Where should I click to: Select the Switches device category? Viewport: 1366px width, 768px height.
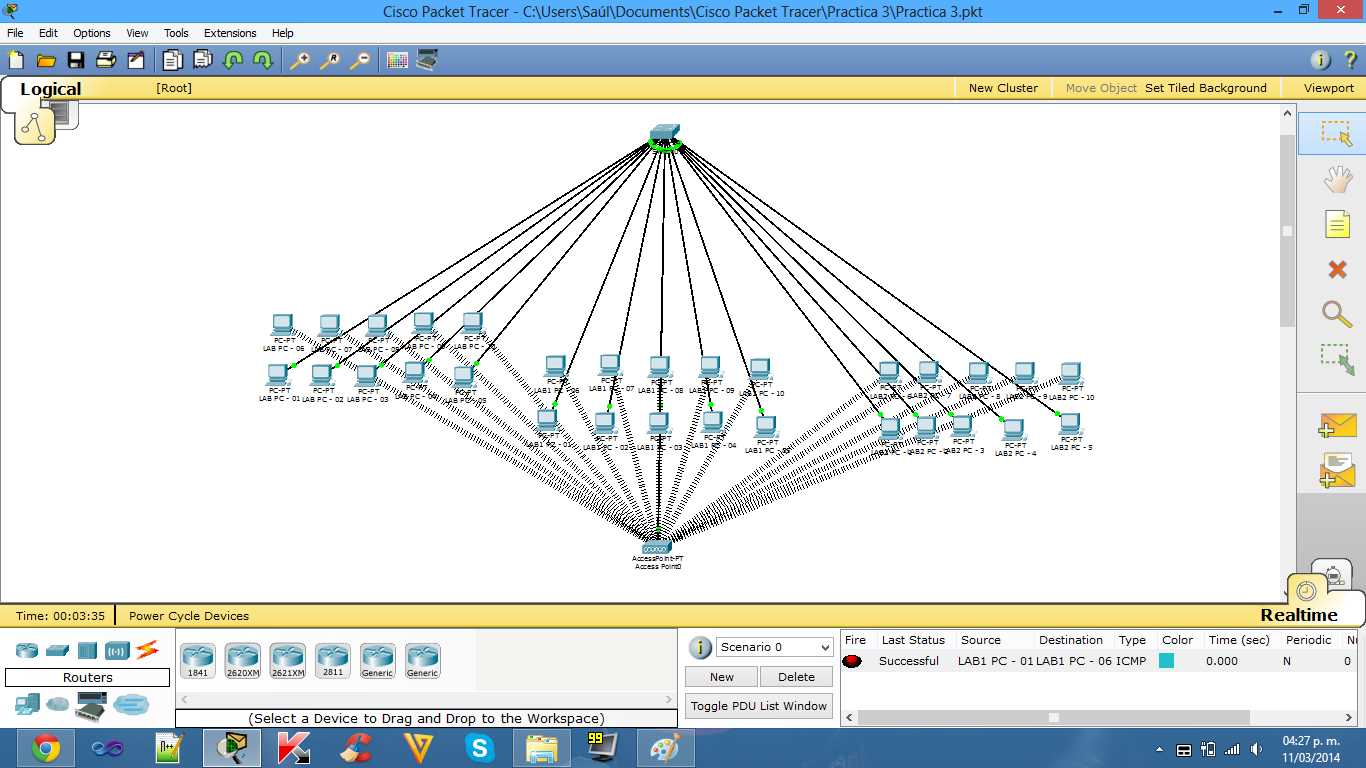tap(56, 651)
